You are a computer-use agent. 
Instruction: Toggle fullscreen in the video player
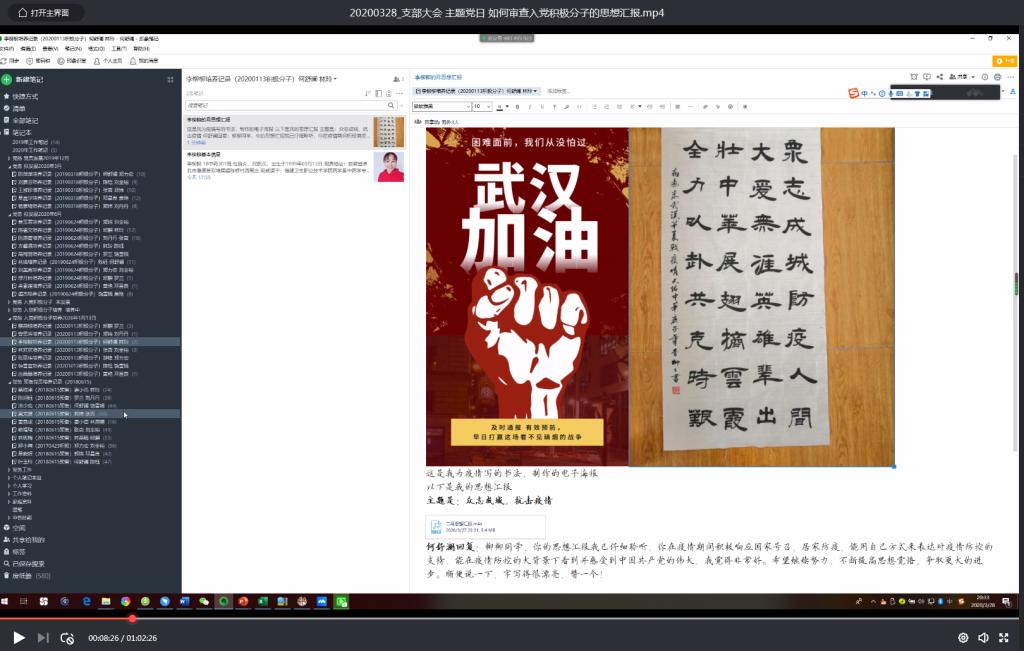(1004, 637)
